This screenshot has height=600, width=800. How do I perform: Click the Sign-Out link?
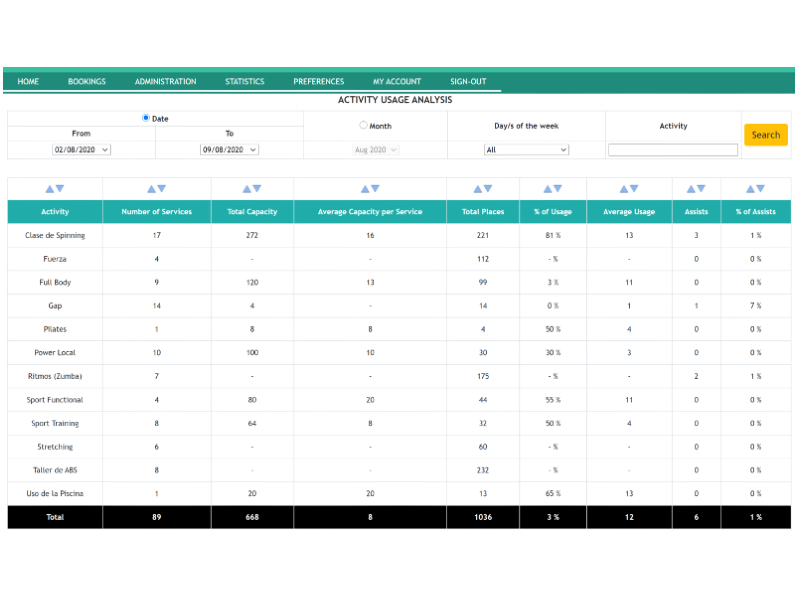467,82
